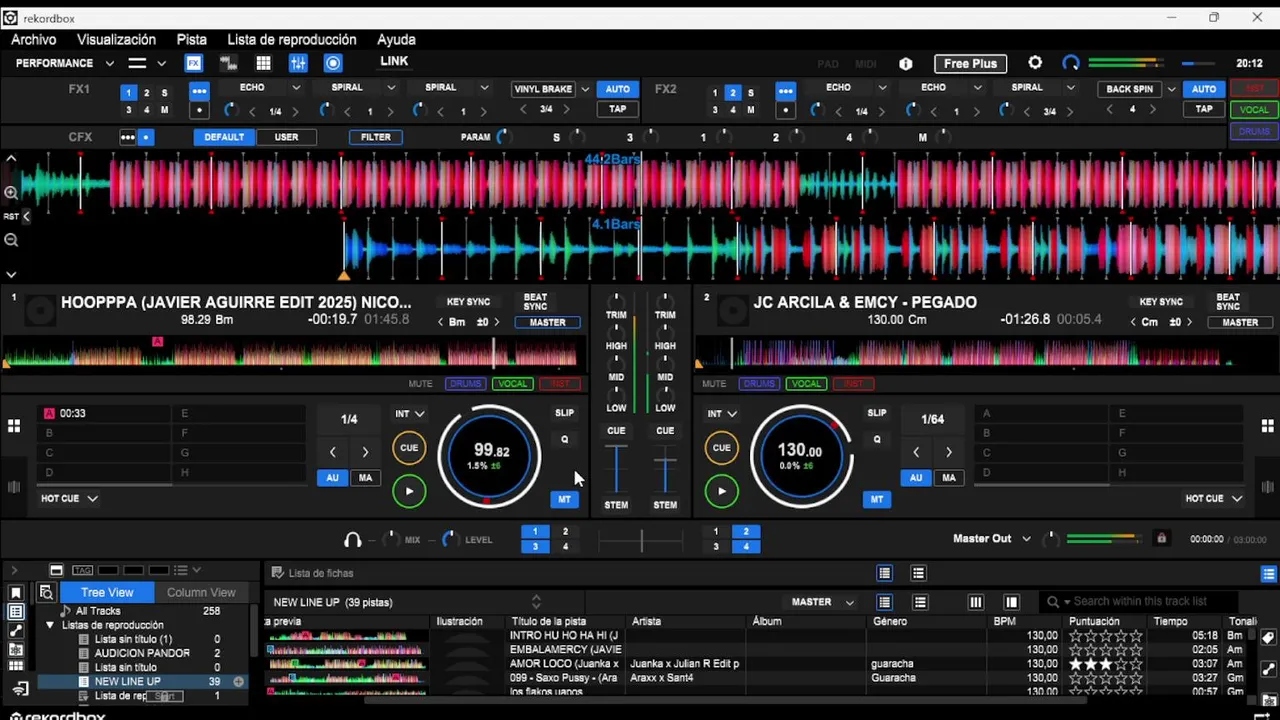The image size is (1280, 720).
Task: Toggle deck 2 MT master tempo
Action: [877, 499]
